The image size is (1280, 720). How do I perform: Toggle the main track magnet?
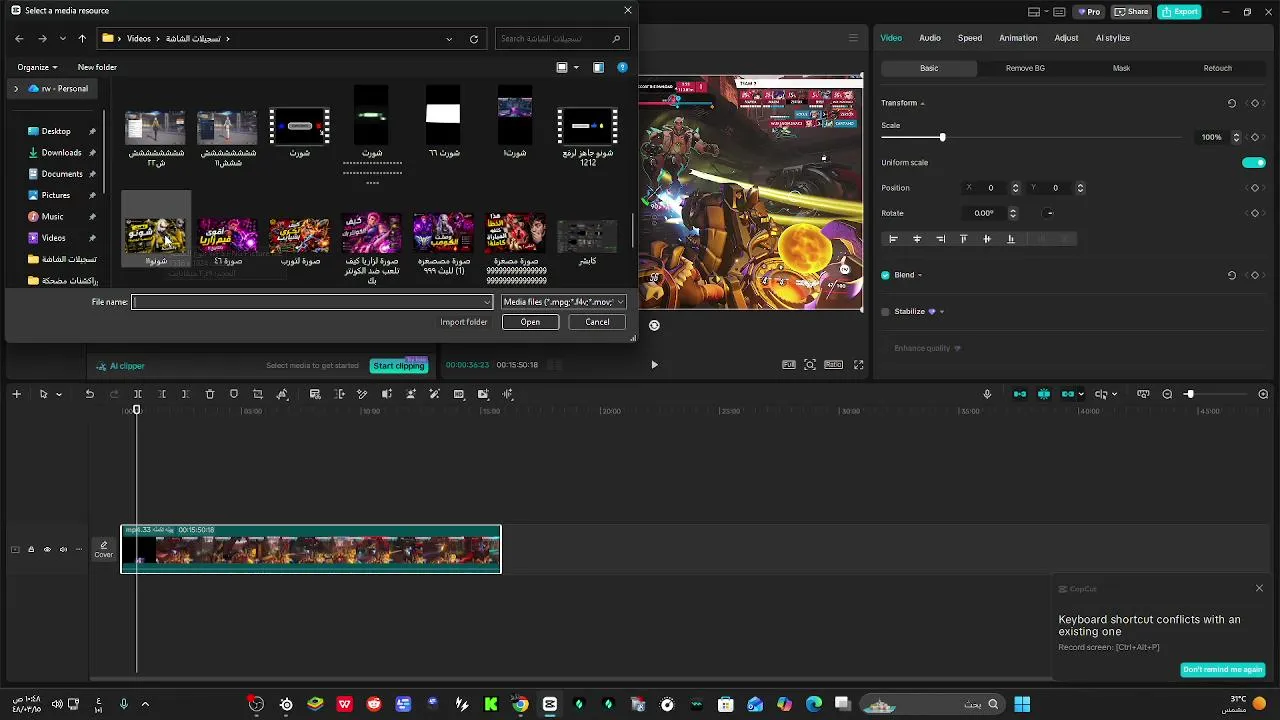[1020, 394]
